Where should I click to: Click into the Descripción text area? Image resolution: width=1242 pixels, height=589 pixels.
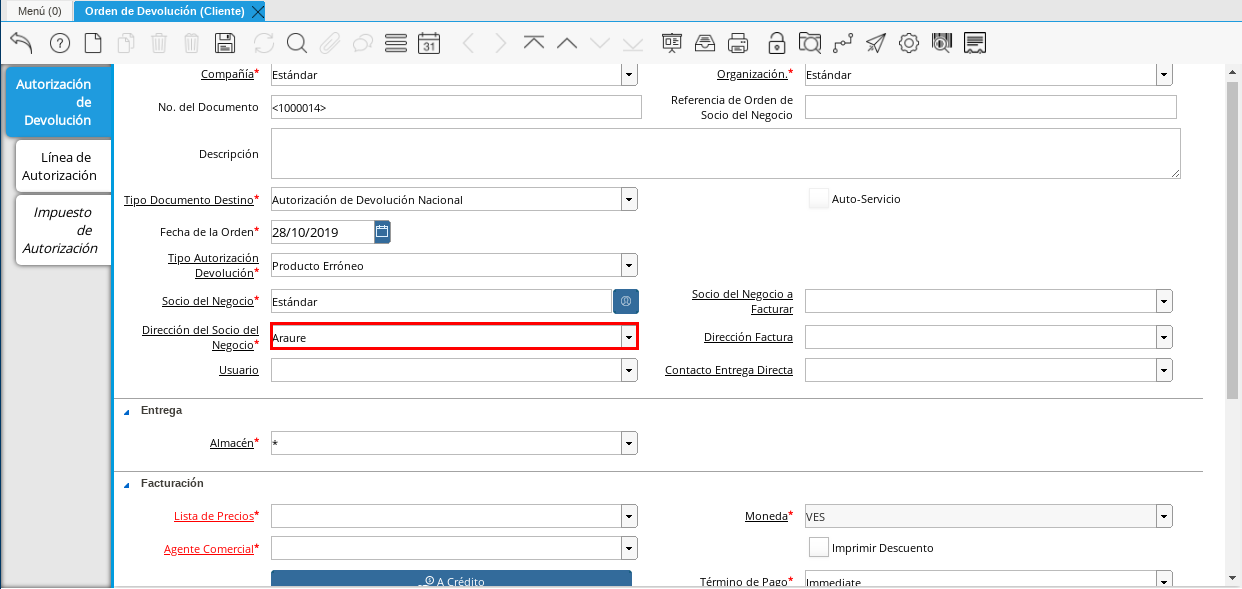(x=725, y=154)
